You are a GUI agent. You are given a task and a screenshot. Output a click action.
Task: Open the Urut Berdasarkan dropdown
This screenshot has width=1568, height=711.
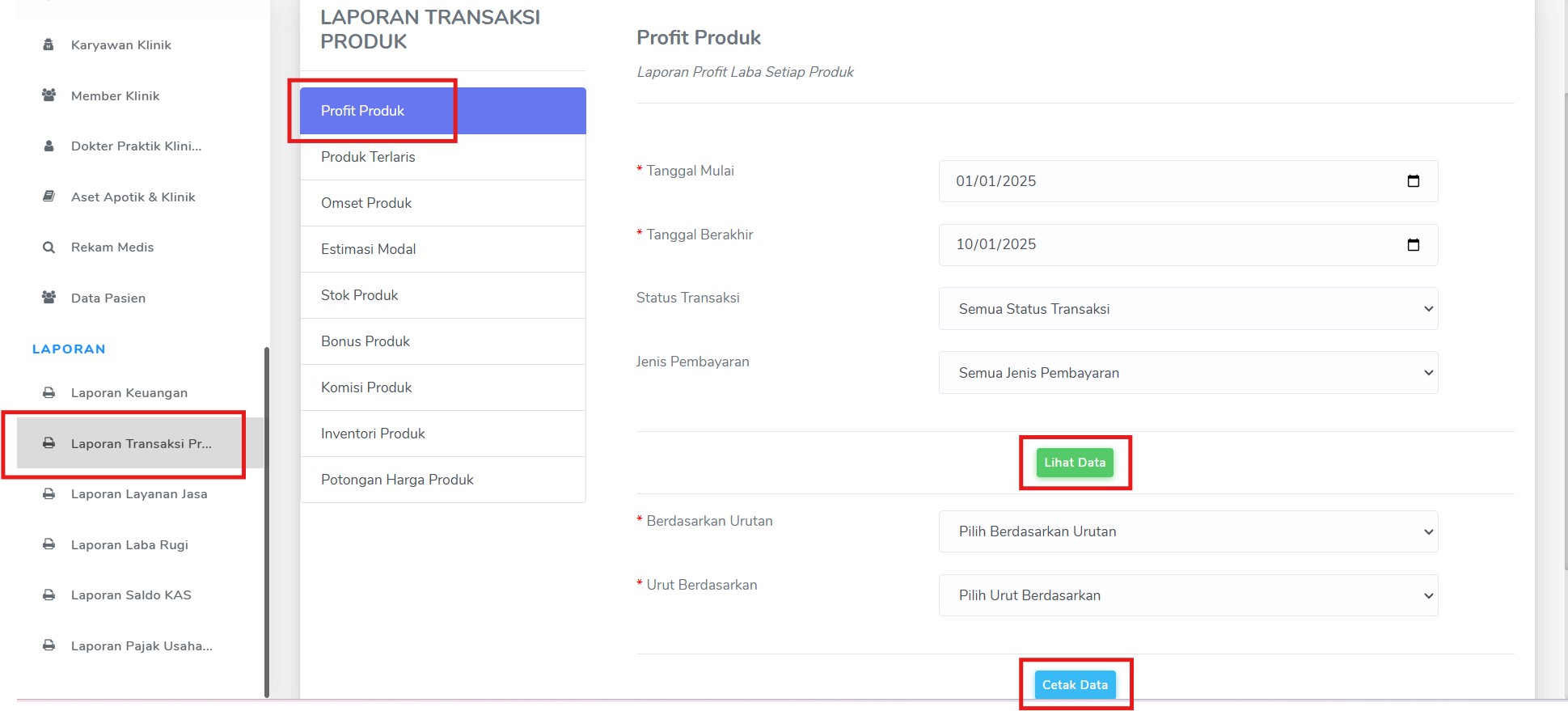pyautogui.click(x=1188, y=595)
